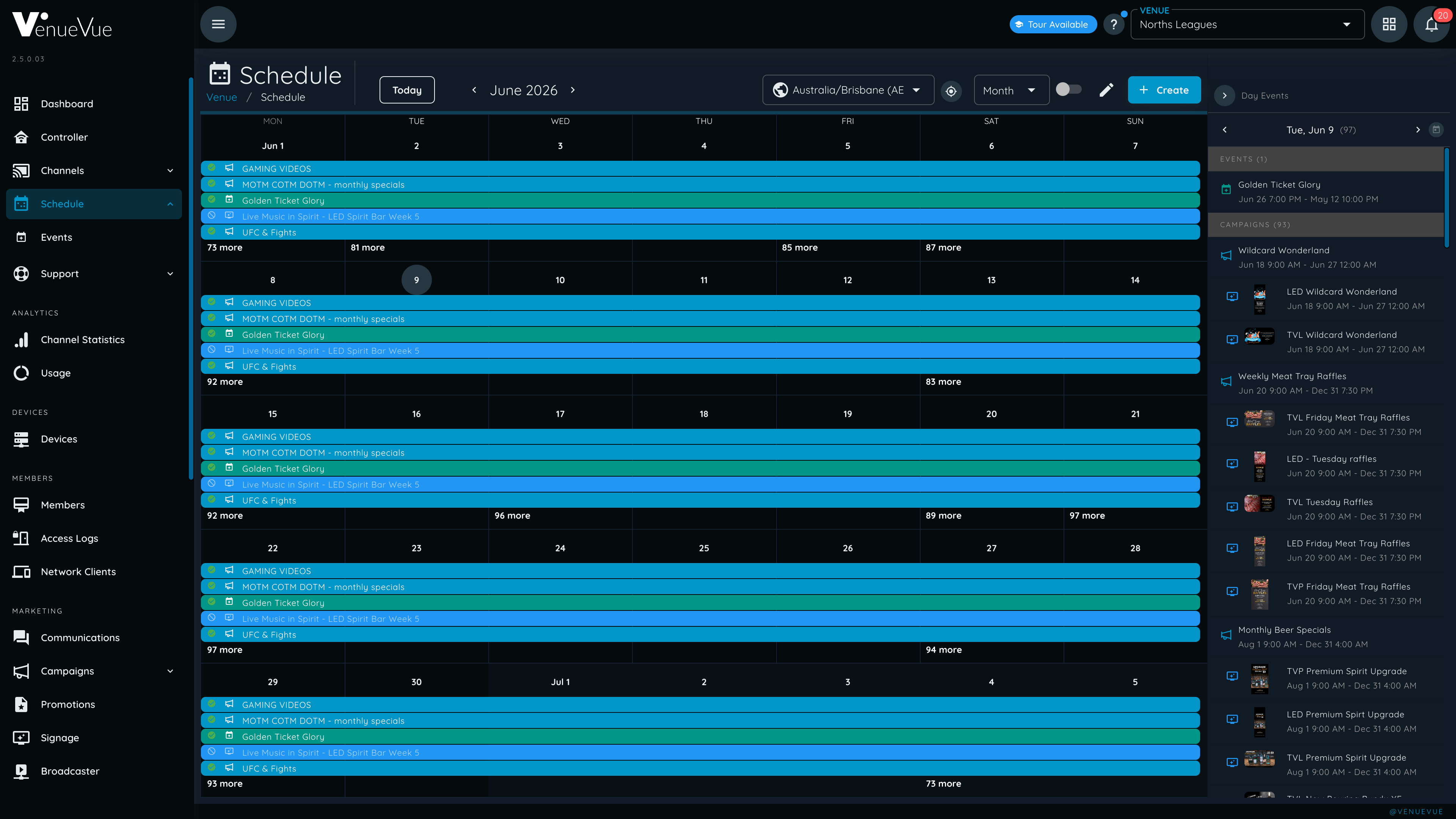The width and height of the screenshot is (1456, 819).
Task: Expand the Campaigns sidebar menu
Action: pos(170,672)
